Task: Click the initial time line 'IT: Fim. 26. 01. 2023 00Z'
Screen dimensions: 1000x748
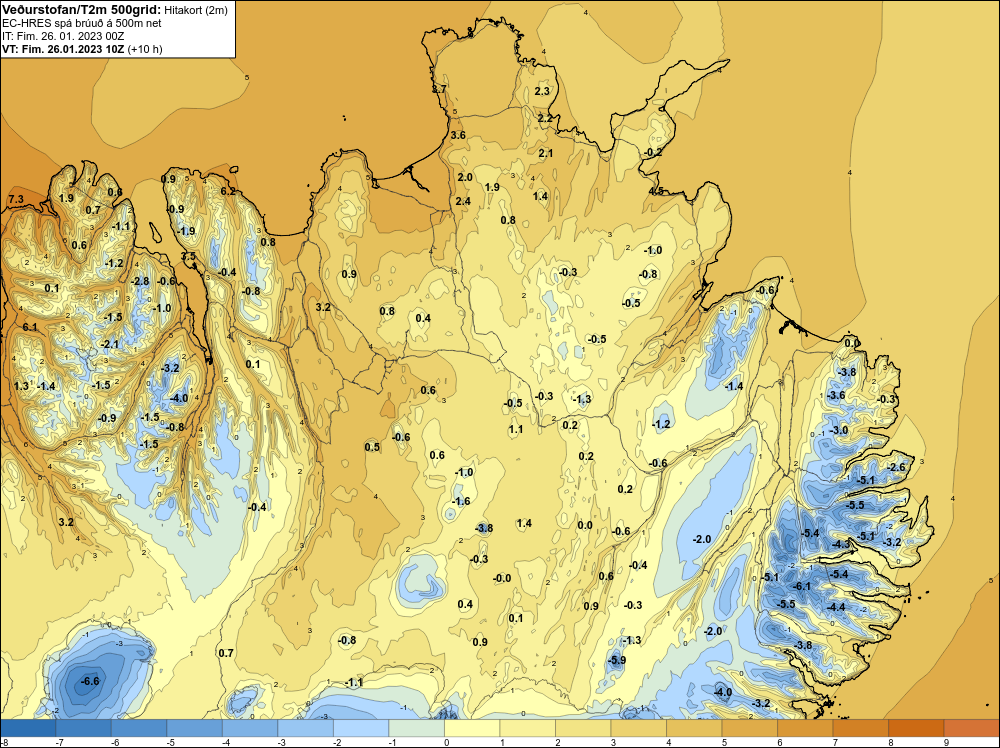Action: tap(63, 36)
